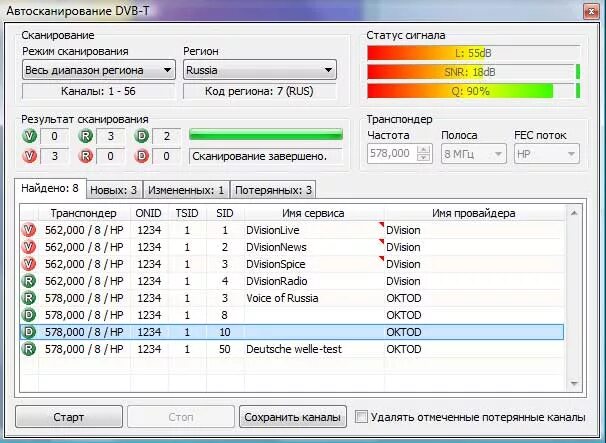
Task: Click the red V counter value 3
Action: pyautogui.click(x=54, y=156)
